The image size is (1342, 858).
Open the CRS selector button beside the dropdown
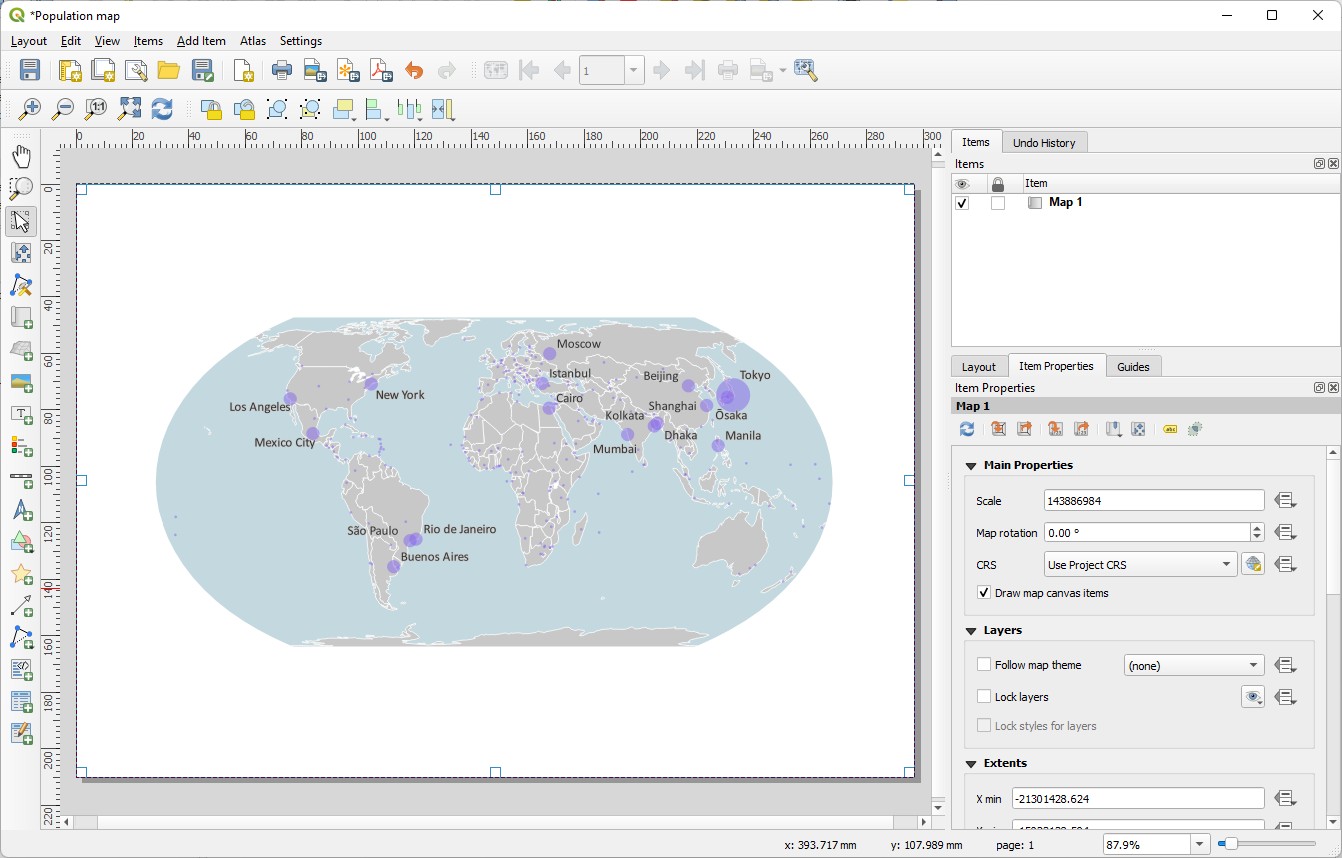point(1253,563)
